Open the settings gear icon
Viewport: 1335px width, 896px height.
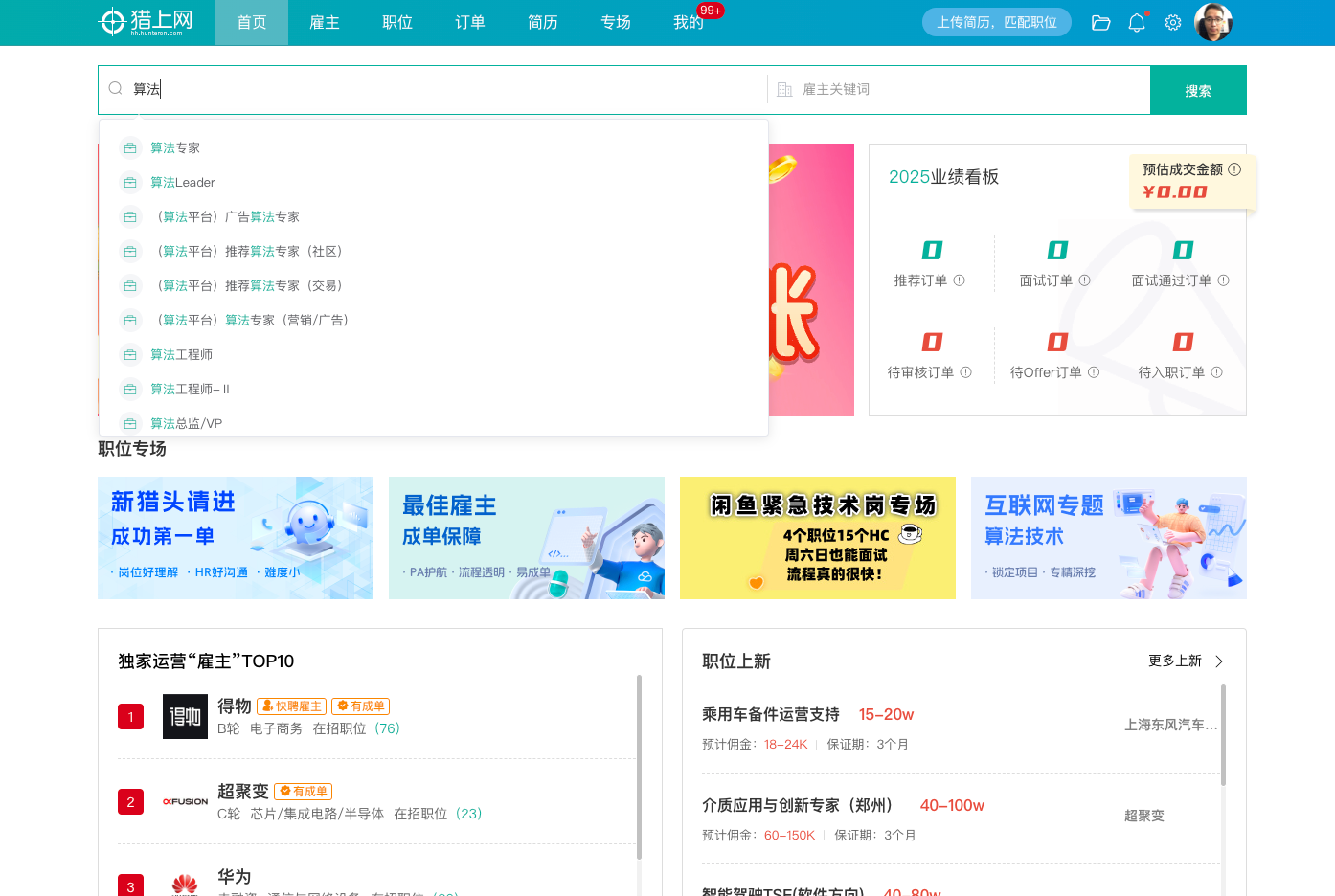pyautogui.click(x=1173, y=23)
